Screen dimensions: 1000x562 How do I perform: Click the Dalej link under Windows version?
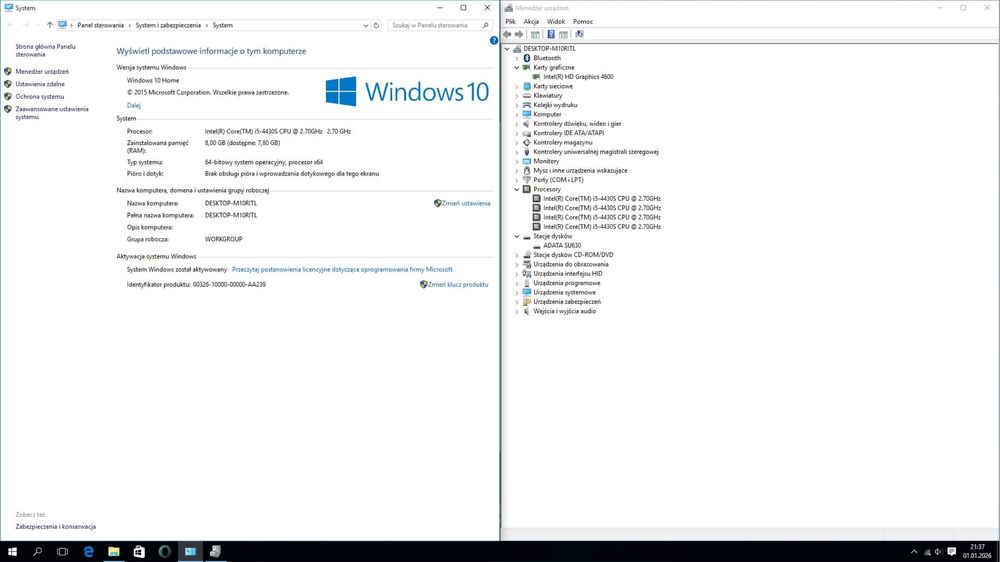[x=133, y=105]
